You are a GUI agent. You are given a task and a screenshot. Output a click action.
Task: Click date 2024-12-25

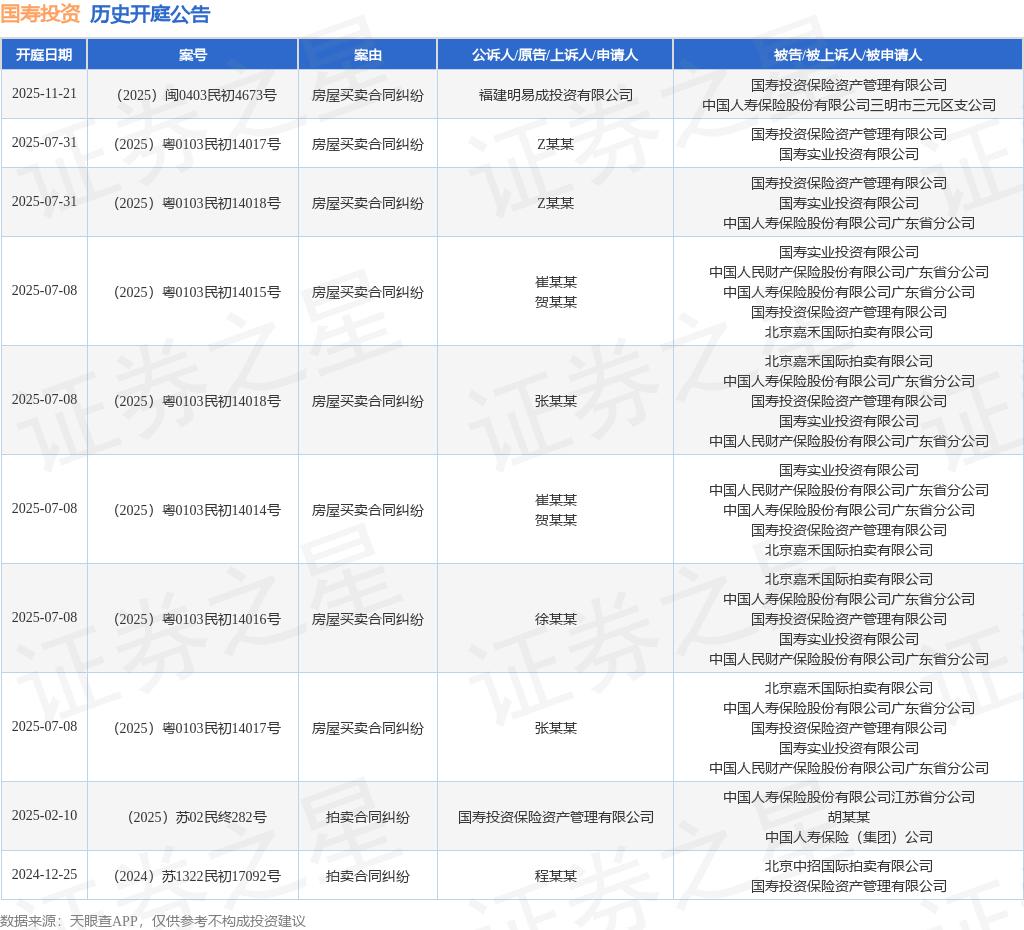point(44,875)
